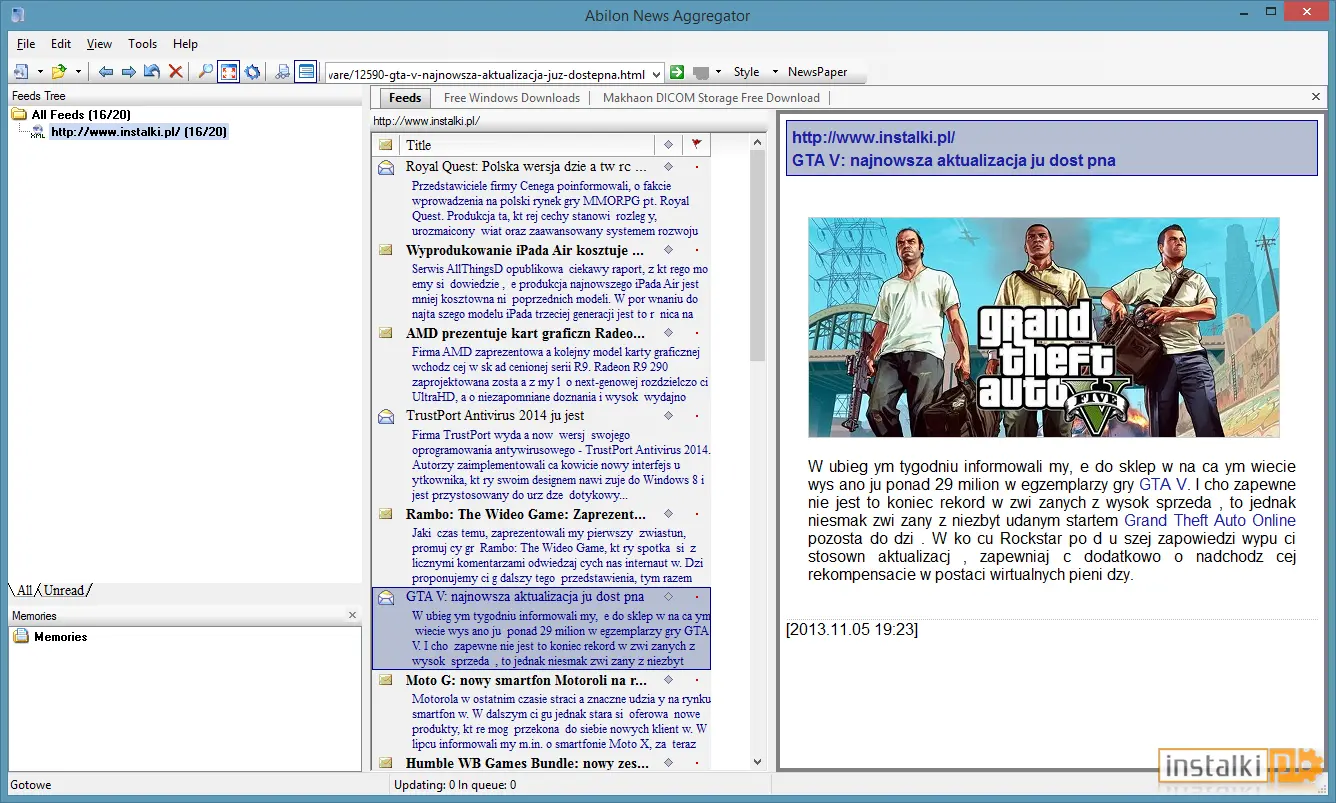Switch to Makhaon DICOM Storage Free Download tab
The image size is (1336, 803).
click(711, 98)
